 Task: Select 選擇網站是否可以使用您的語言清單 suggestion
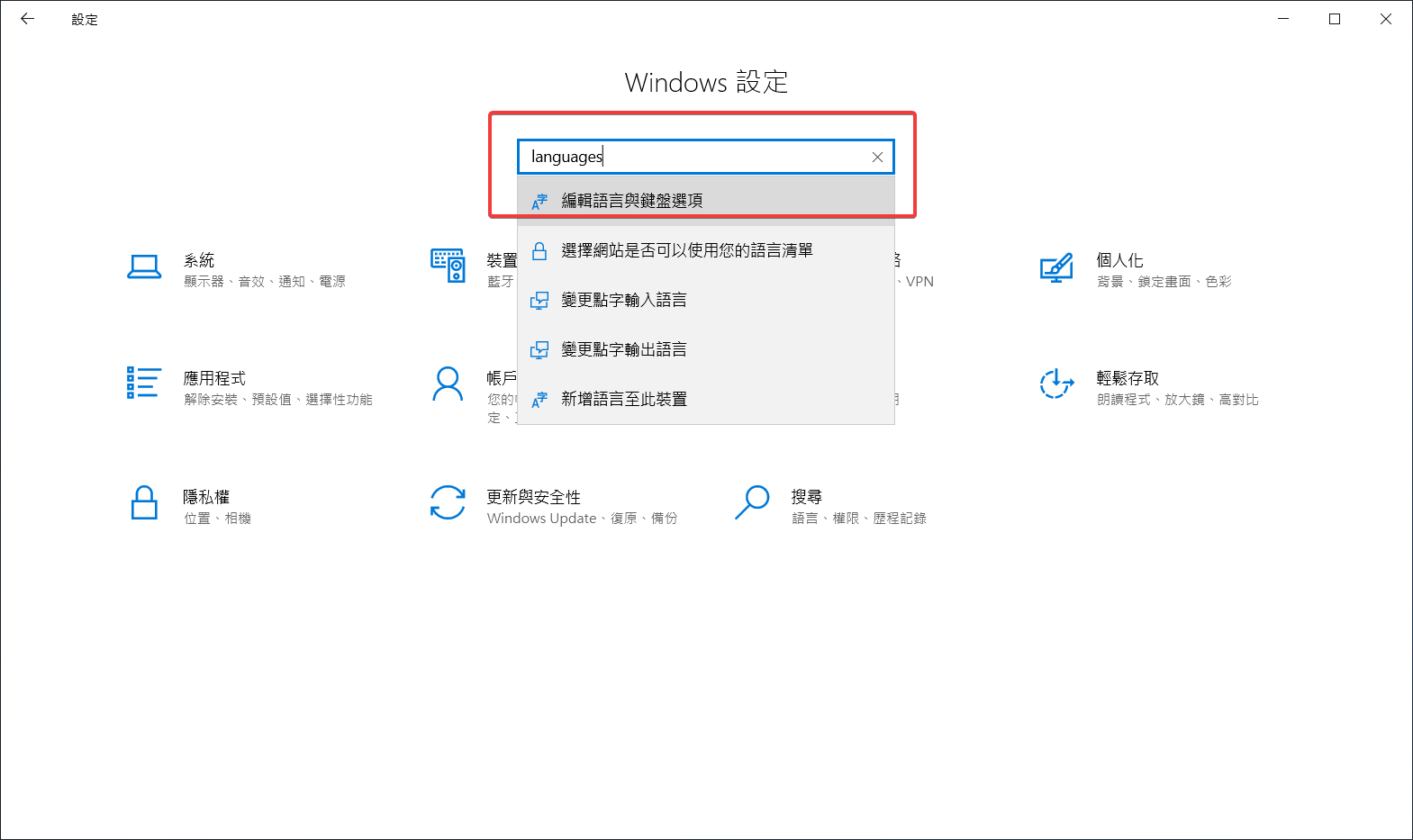pyautogui.click(x=686, y=250)
